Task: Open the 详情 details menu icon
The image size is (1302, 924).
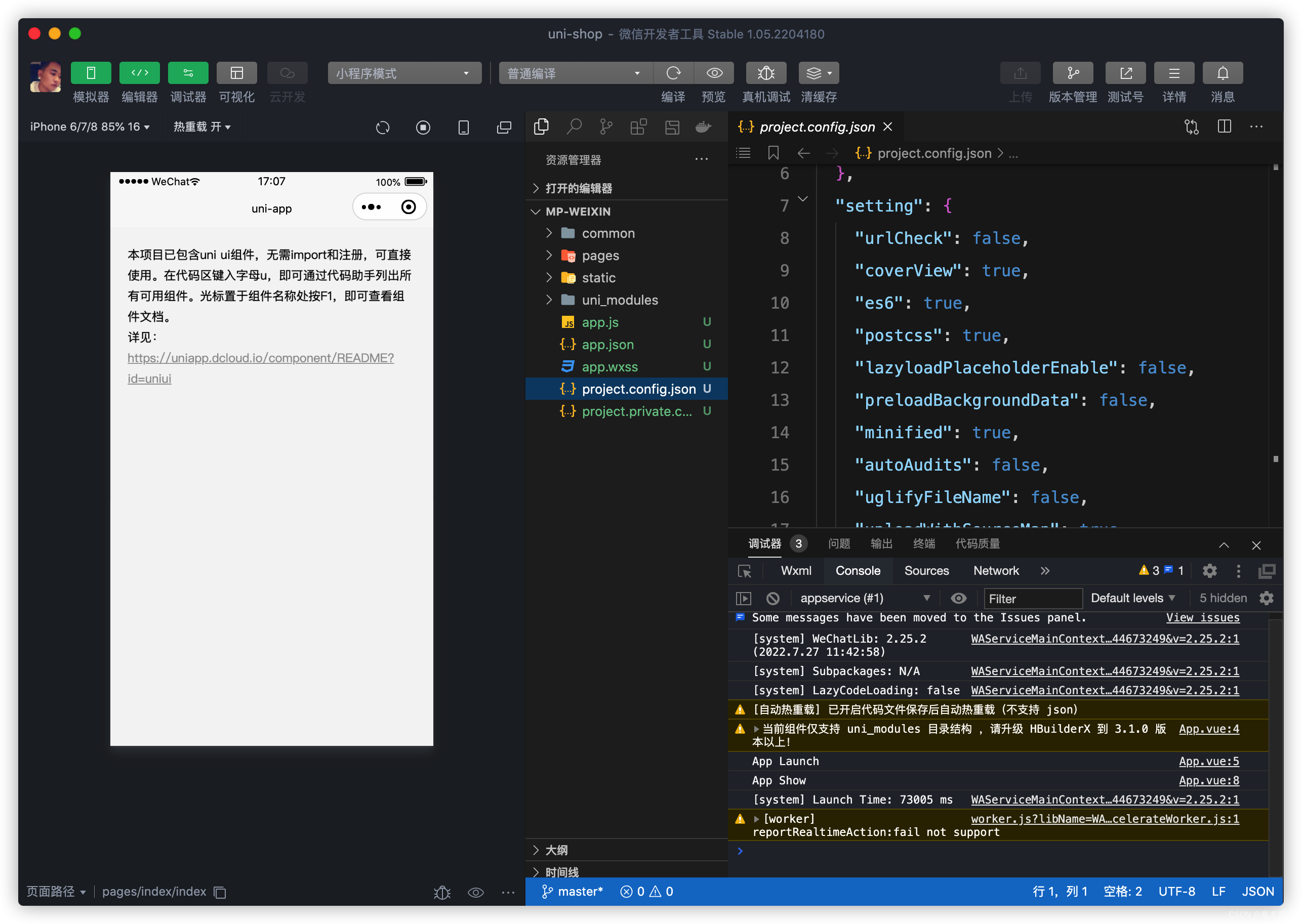Action: pos(1174,73)
